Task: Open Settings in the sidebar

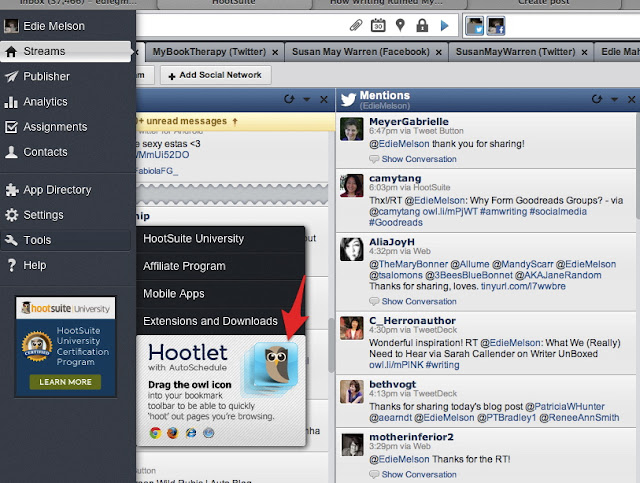Action: [x=65, y=215]
